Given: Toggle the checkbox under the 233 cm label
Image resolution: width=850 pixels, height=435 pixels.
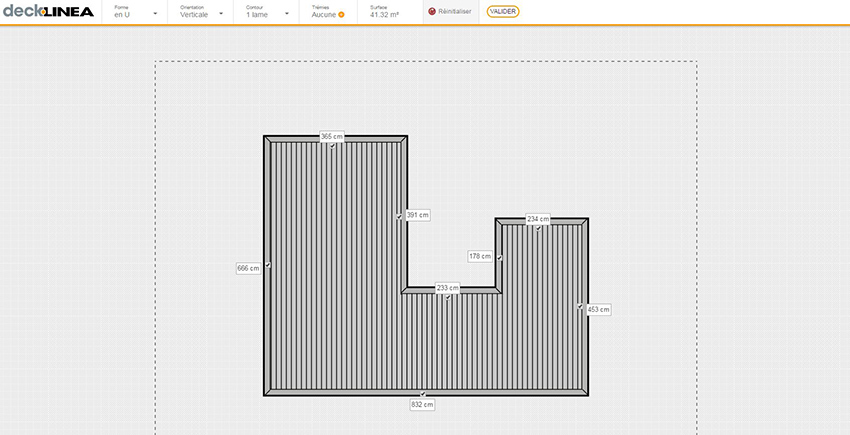Looking at the screenshot, I should (448, 297).
